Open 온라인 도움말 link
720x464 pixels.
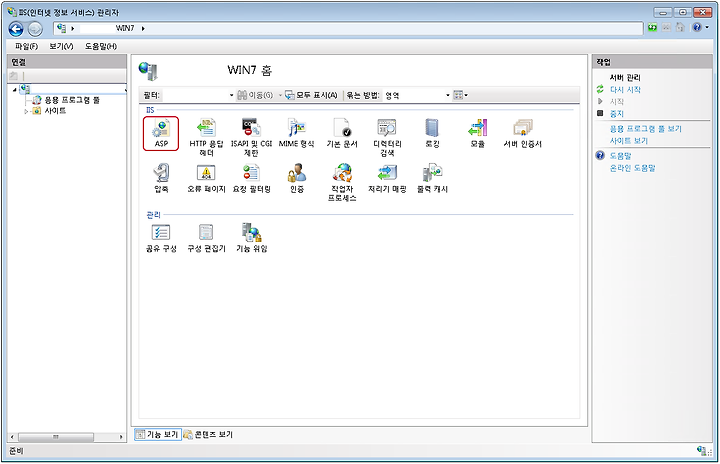tap(632, 168)
